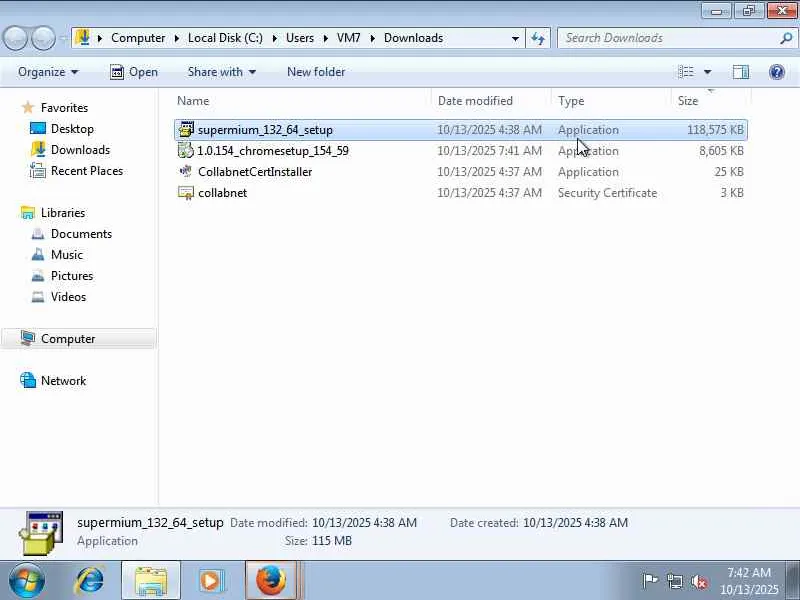
Task: Show the preview pane button
Action: 740,72
